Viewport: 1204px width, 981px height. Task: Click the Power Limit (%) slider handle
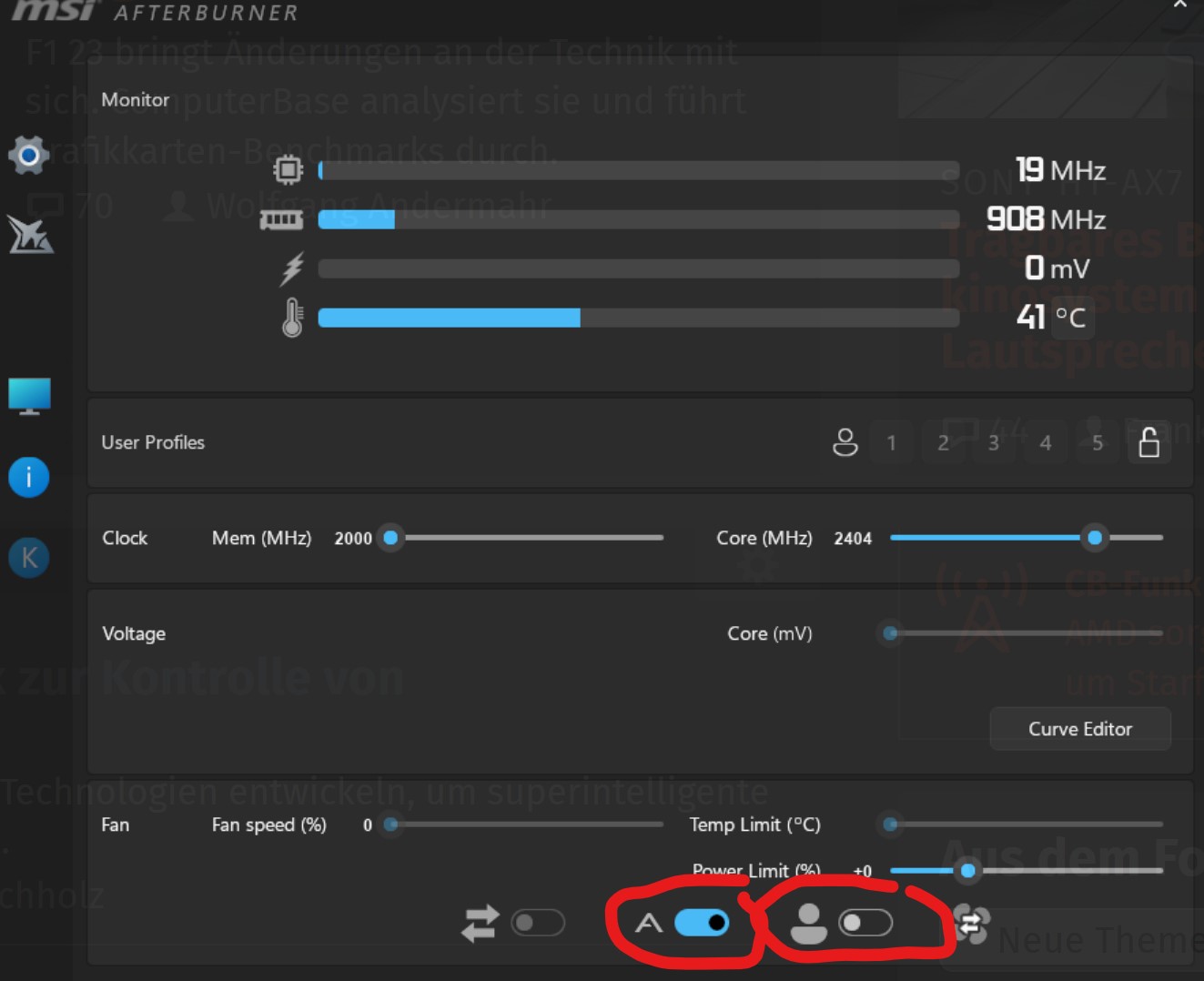pyautogui.click(x=968, y=871)
